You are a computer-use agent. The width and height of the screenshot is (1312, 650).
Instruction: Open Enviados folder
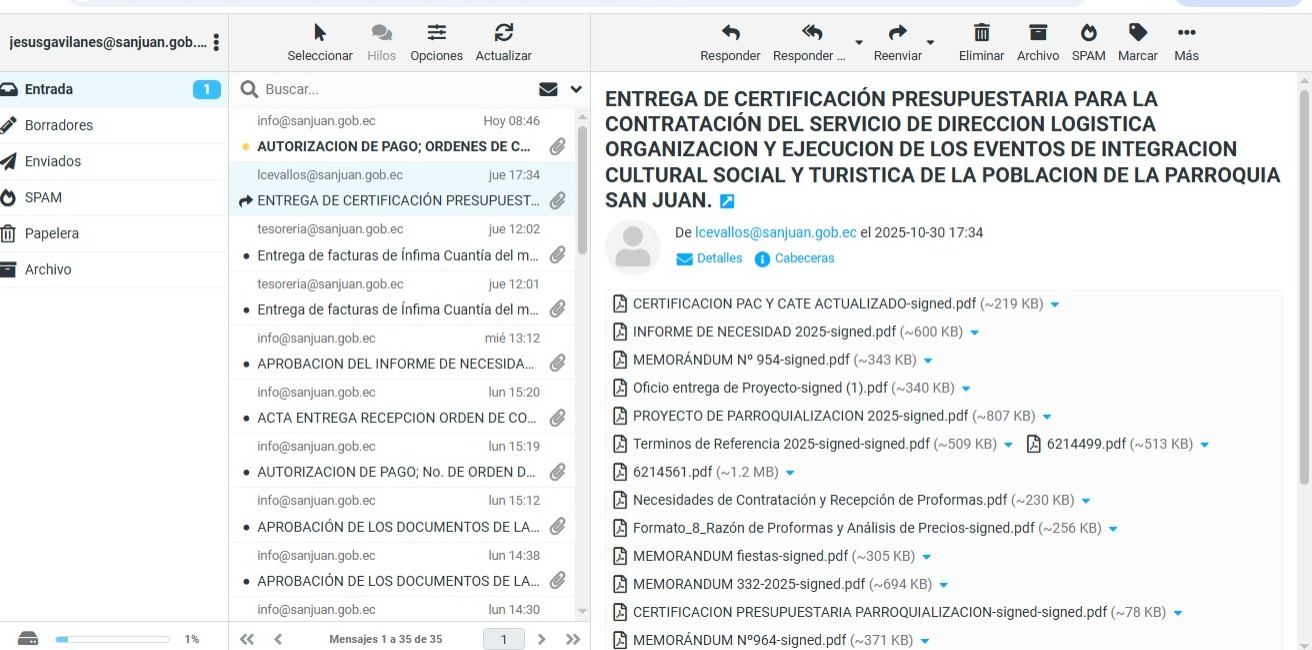pyautogui.click(x=52, y=161)
